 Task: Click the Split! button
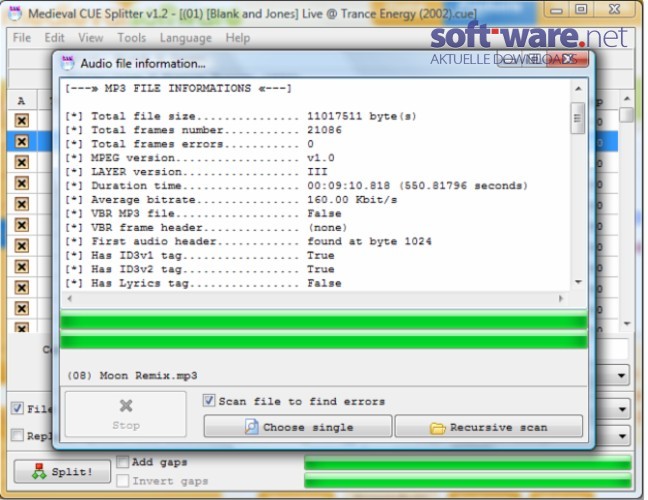pos(62,471)
